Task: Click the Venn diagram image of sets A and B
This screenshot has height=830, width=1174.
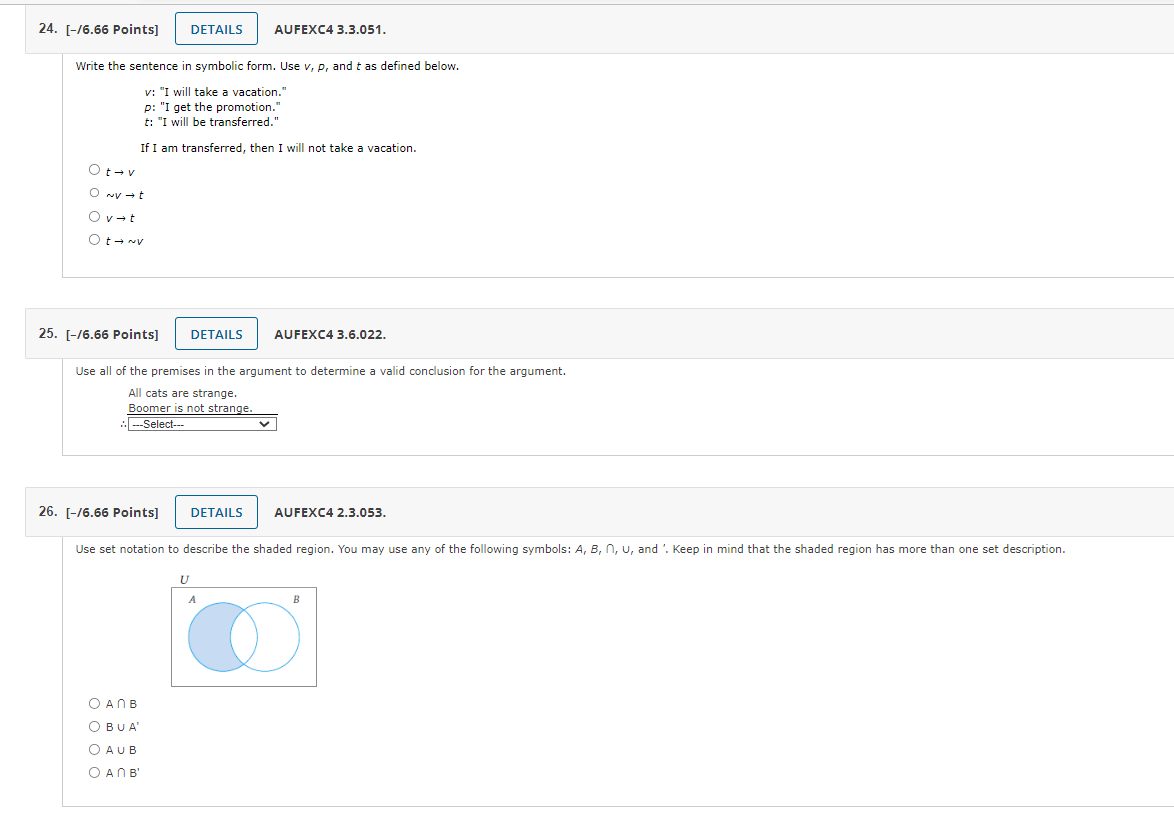Action: click(x=243, y=636)
